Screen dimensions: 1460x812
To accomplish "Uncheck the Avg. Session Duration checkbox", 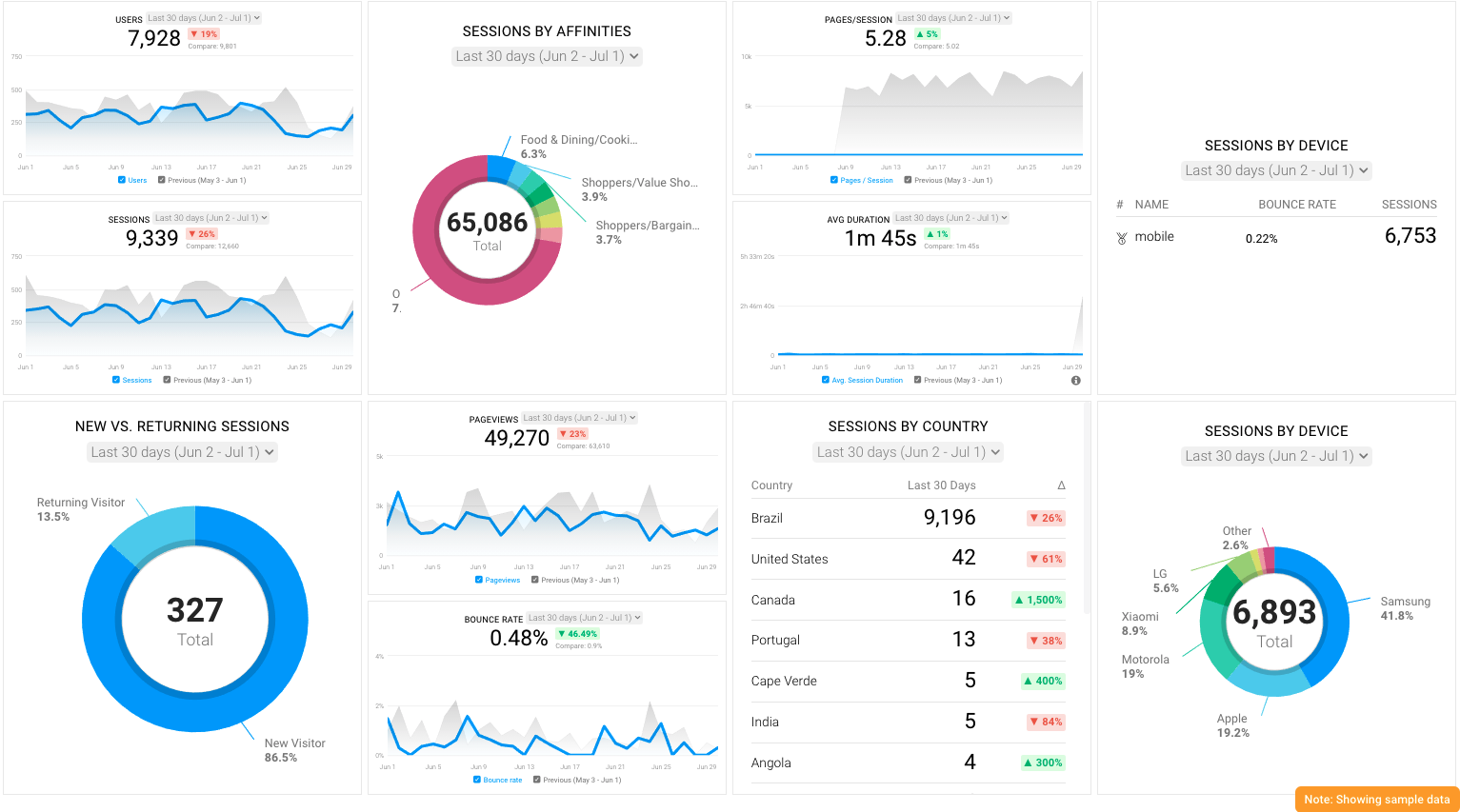I will (x=826, y=380).
